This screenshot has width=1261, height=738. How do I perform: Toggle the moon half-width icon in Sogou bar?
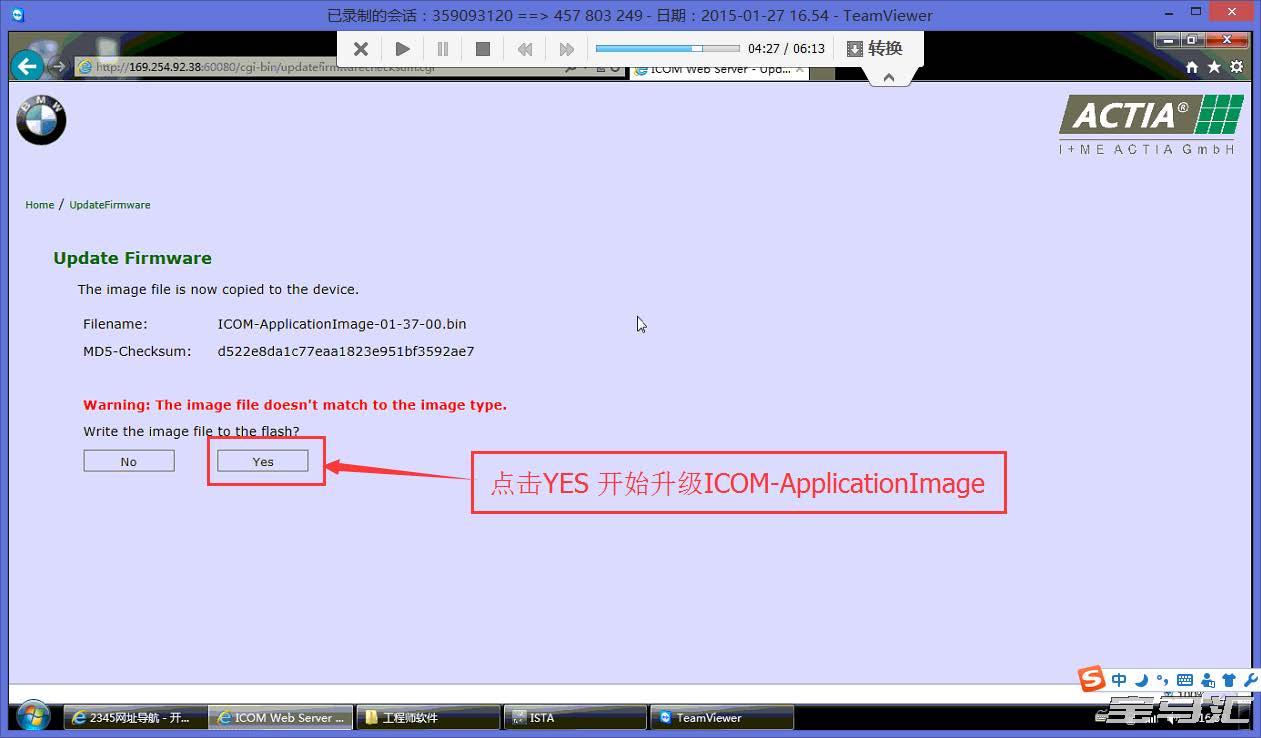coord(1142,680)
